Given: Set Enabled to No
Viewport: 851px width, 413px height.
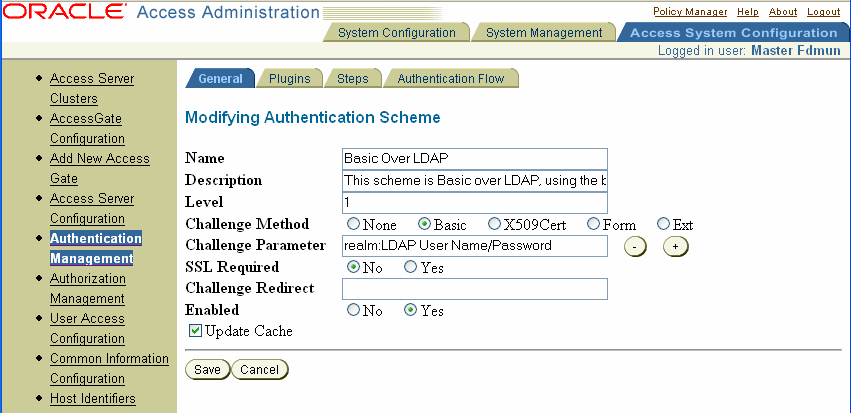Looking at the screenshot, I should point(353,310).
